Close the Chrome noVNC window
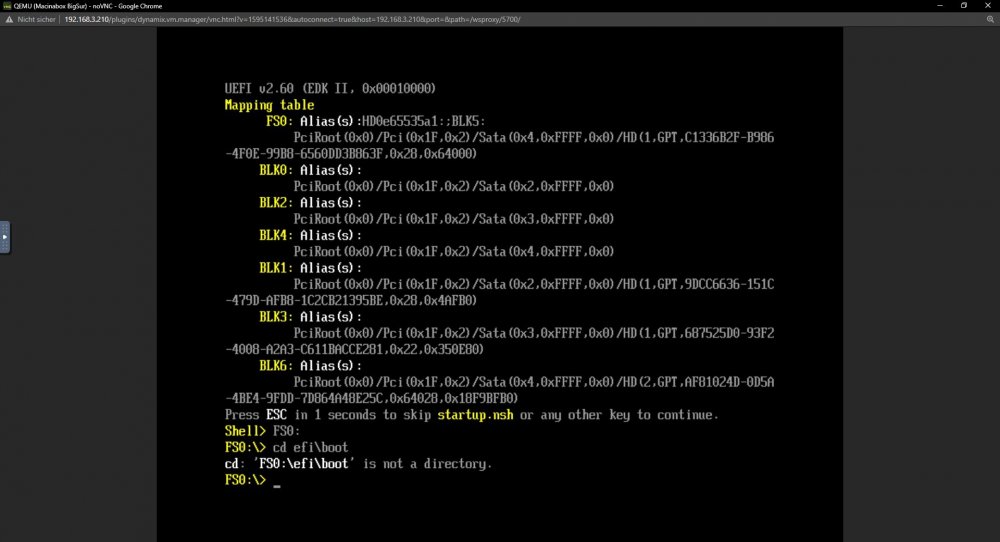Screen dimensions: 1000x542 tap(988, 6)
